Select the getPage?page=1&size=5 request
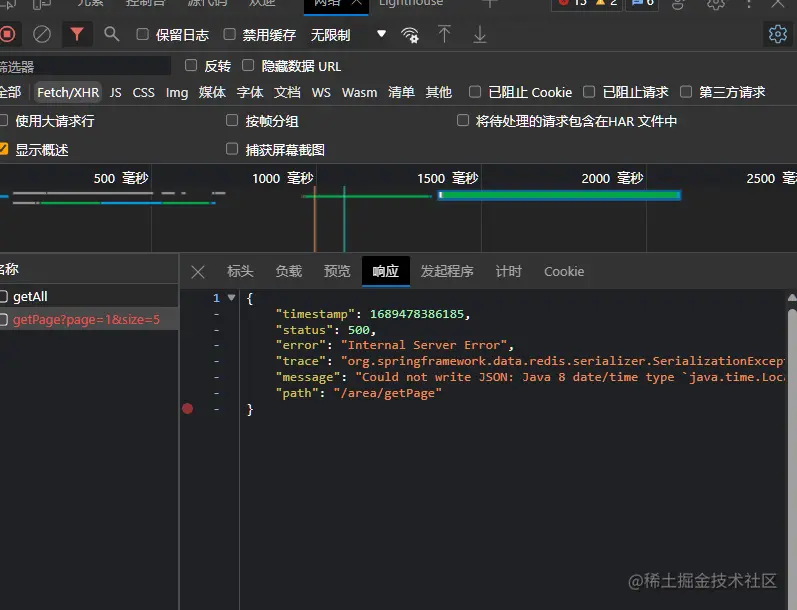This screenshot has width=797, height=610. click(x=89, y=319)
